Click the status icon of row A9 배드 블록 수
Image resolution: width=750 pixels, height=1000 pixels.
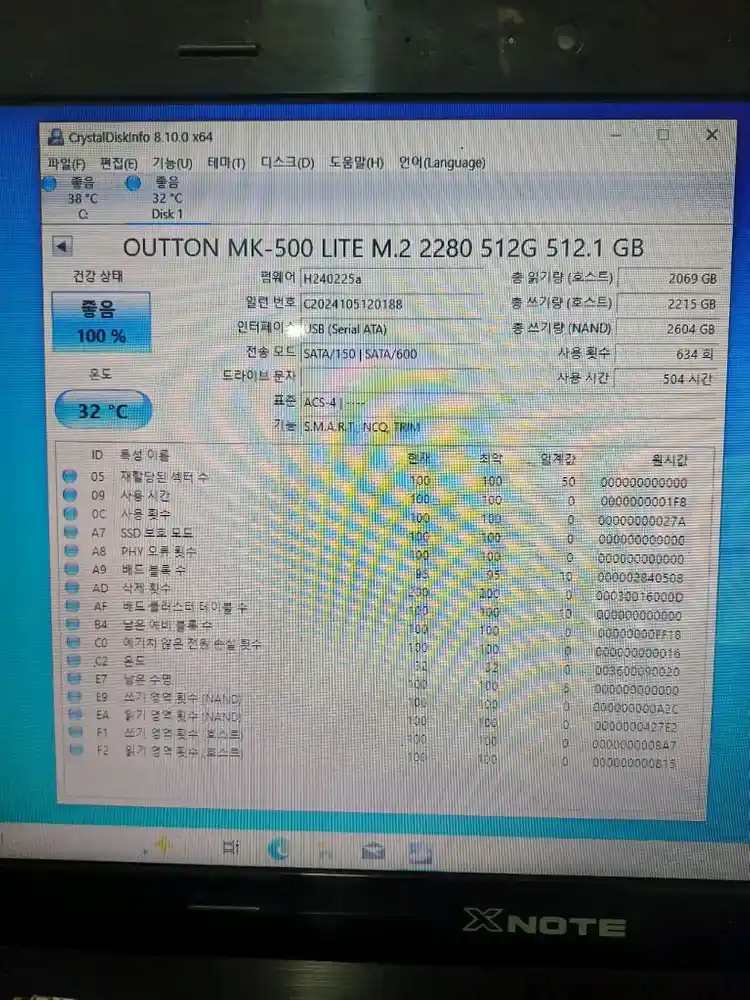[x=72, y=569]
